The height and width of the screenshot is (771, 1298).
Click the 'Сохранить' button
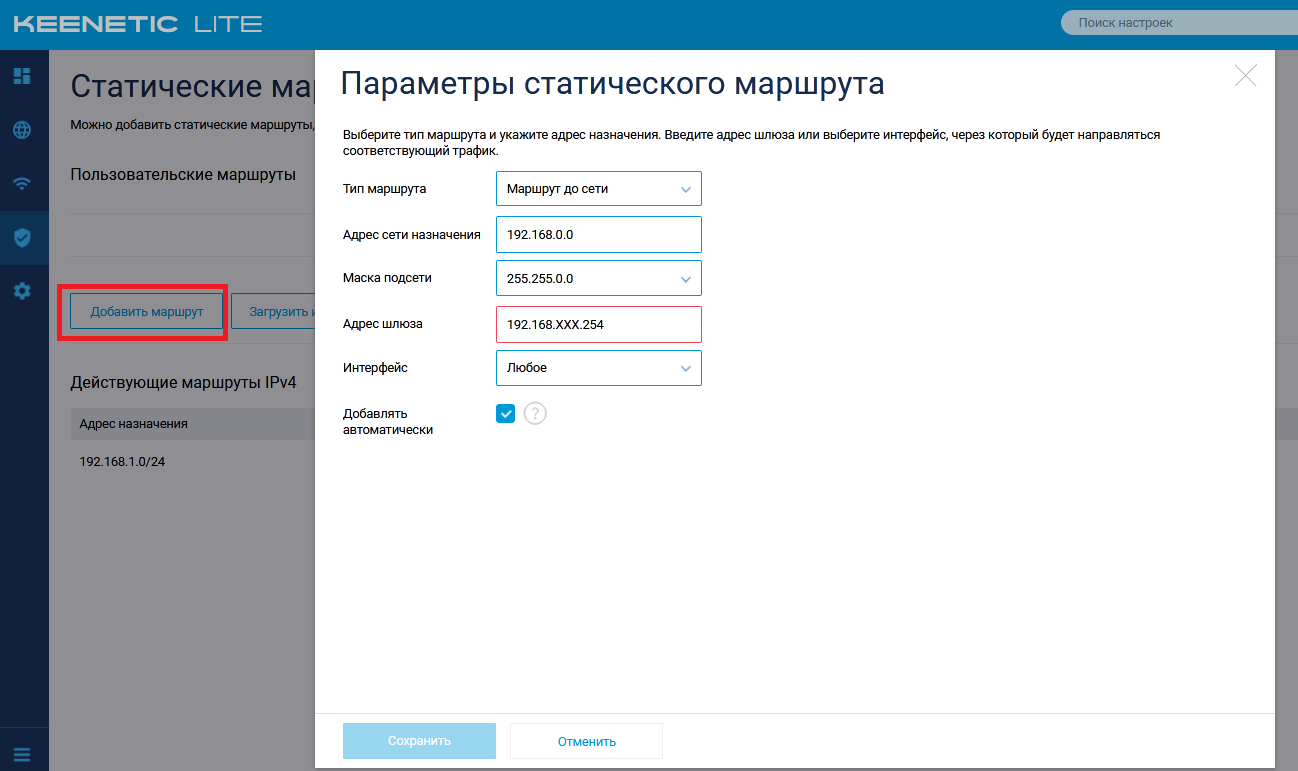(419, 741)
